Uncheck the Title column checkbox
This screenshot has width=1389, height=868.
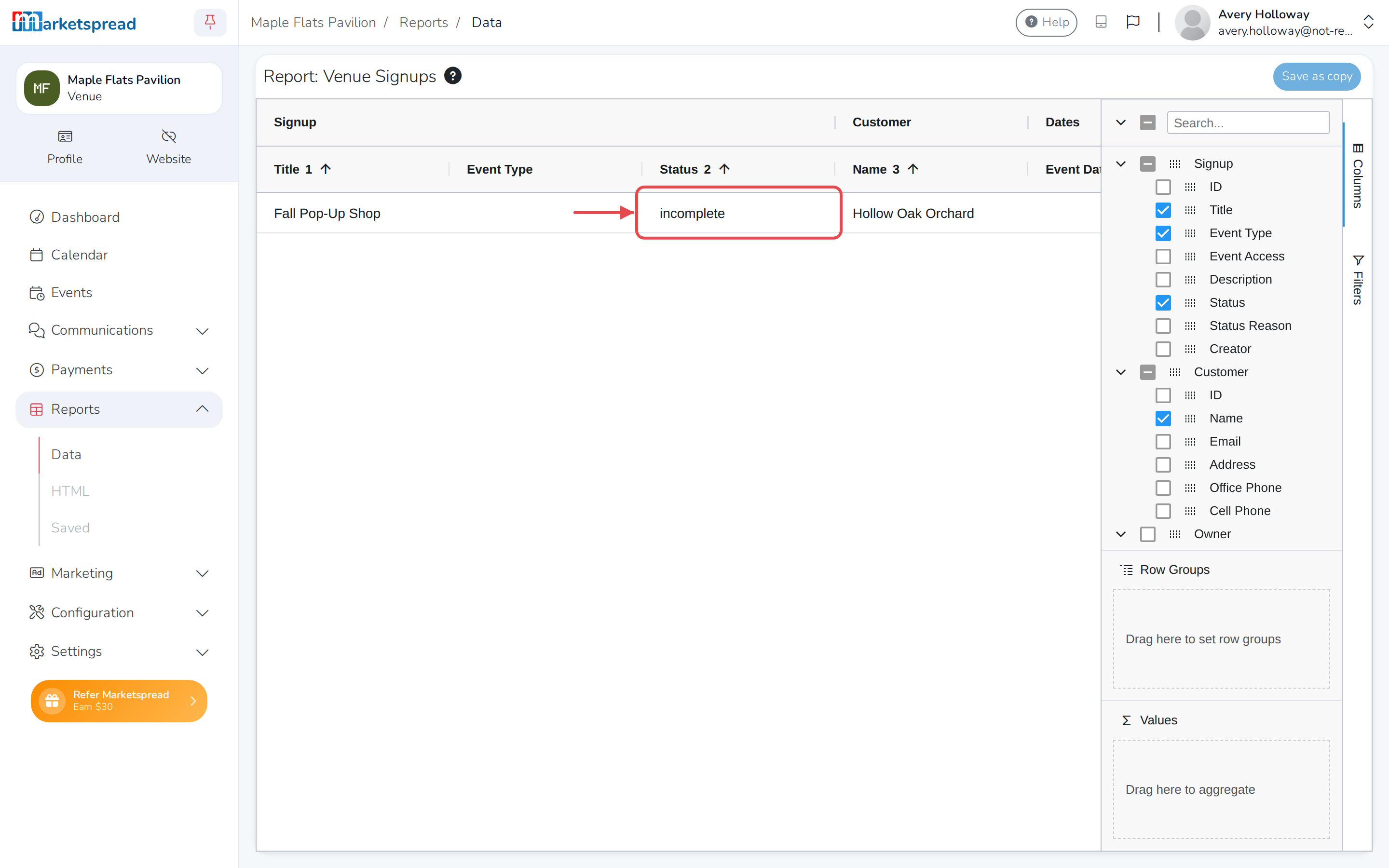pyautogui.click(x=1163, y=210)
